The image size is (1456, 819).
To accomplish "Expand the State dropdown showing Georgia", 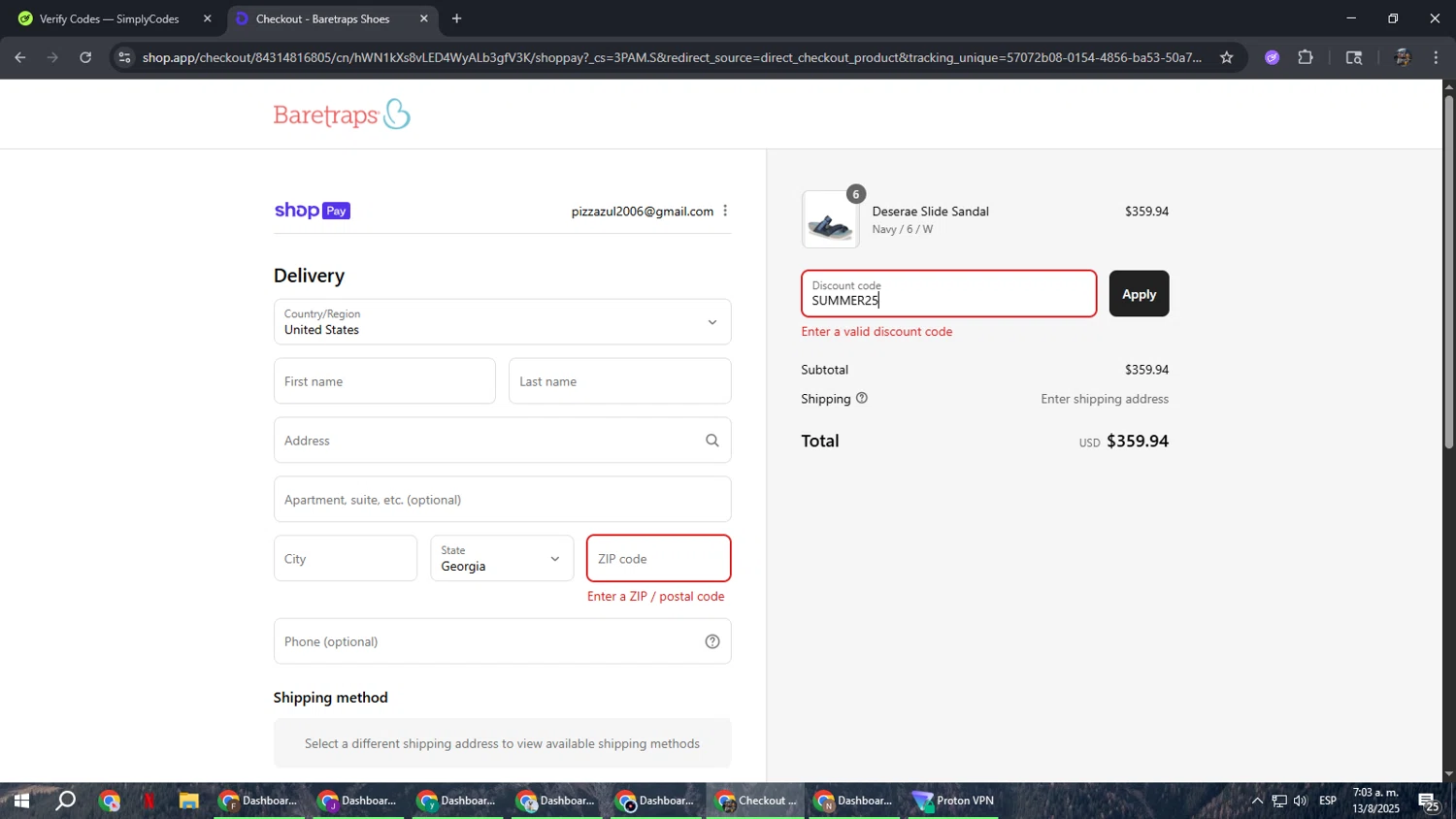I will (502, 558).
